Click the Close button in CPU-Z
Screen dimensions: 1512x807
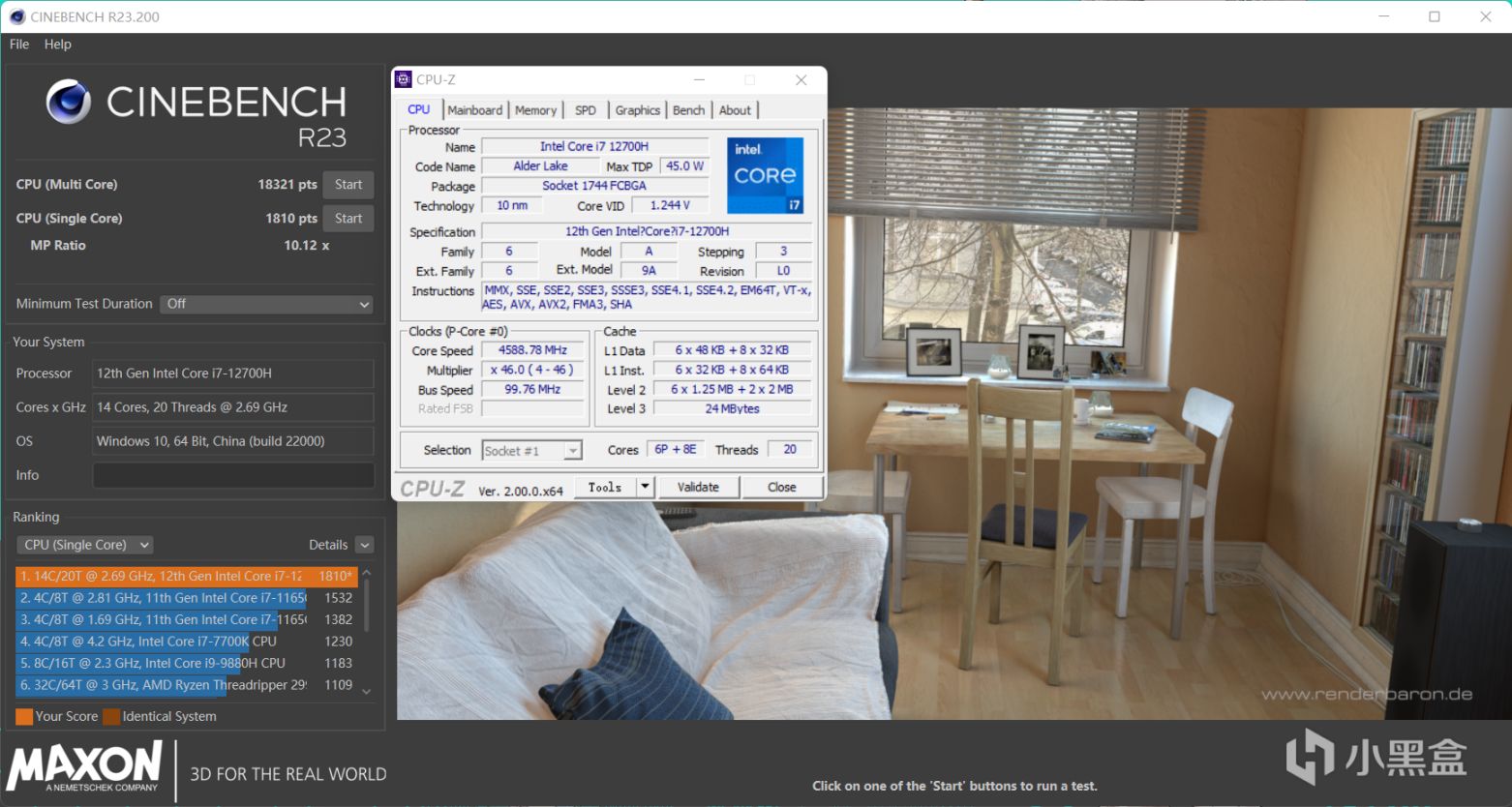(782, 488)
